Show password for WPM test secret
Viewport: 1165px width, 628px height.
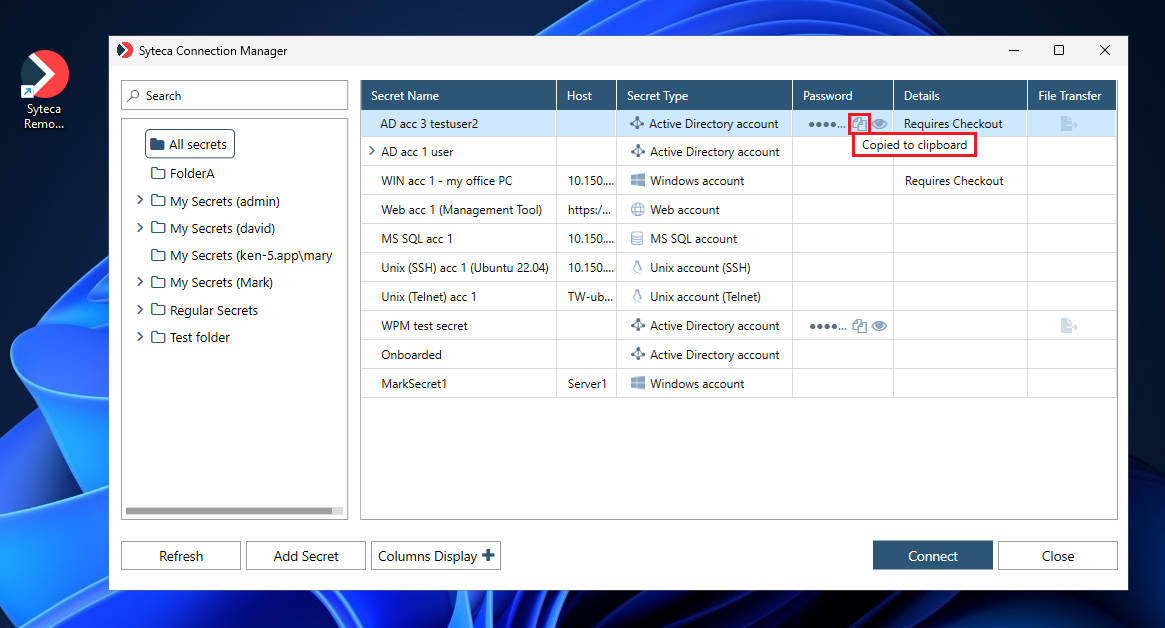tap(879, 326)
